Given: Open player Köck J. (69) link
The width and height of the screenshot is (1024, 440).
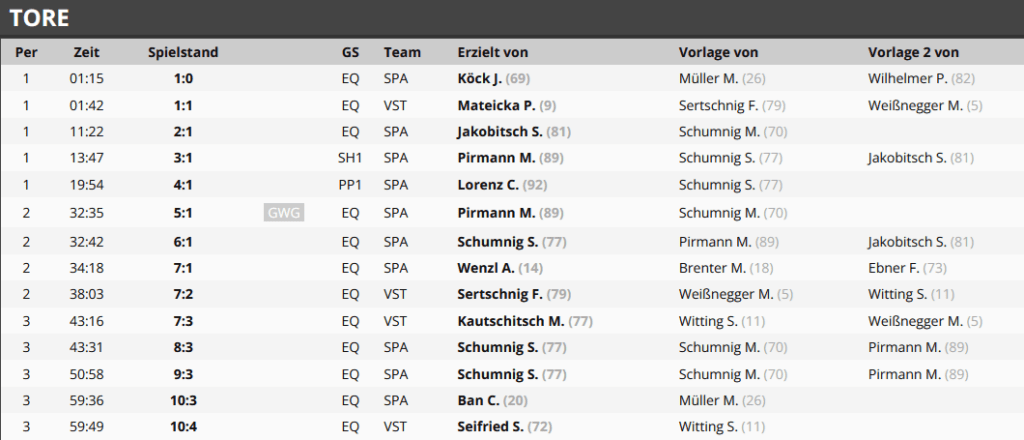Looking at the screenshot, I should click(x=494, y=78).
